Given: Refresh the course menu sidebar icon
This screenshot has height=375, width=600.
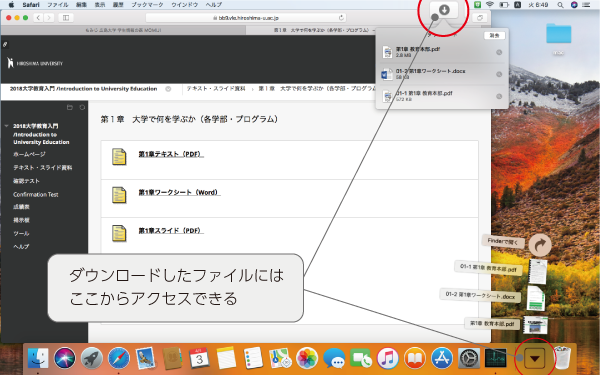Looking at the screenshot, I should (x=82, y=108).
